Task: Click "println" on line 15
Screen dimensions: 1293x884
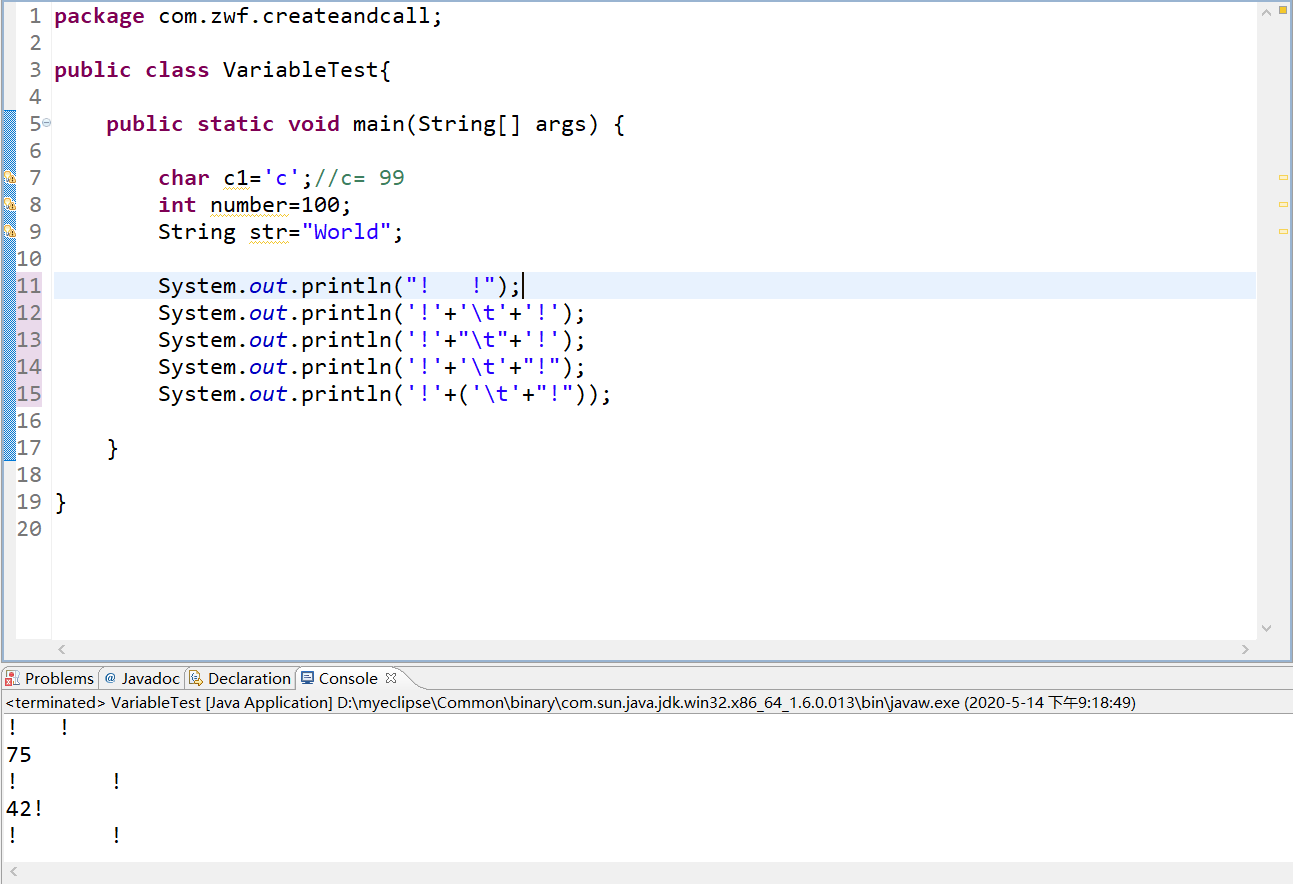Action: pos(346,394)
